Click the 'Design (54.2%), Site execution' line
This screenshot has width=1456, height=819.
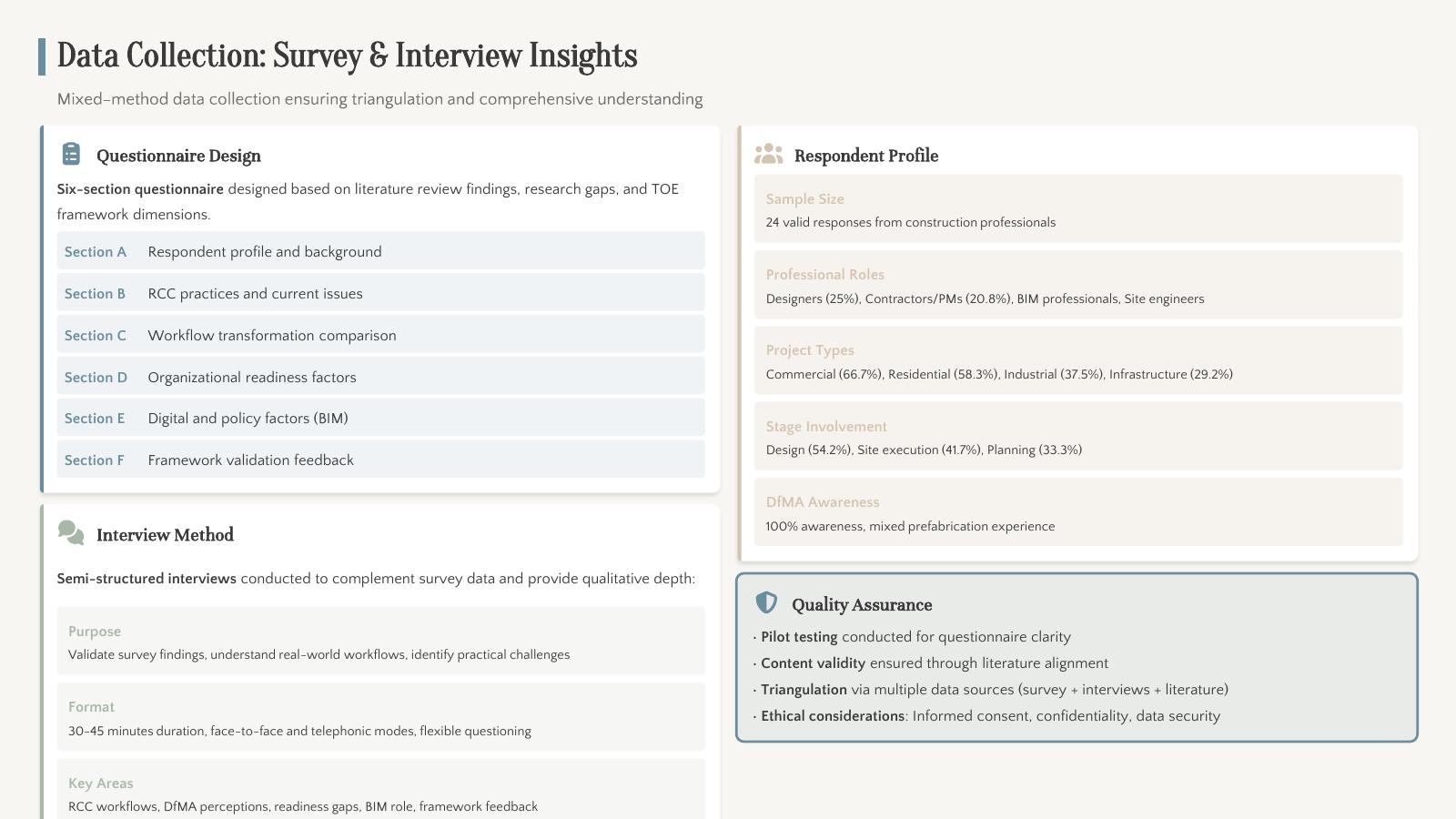(x=924, y=450)
